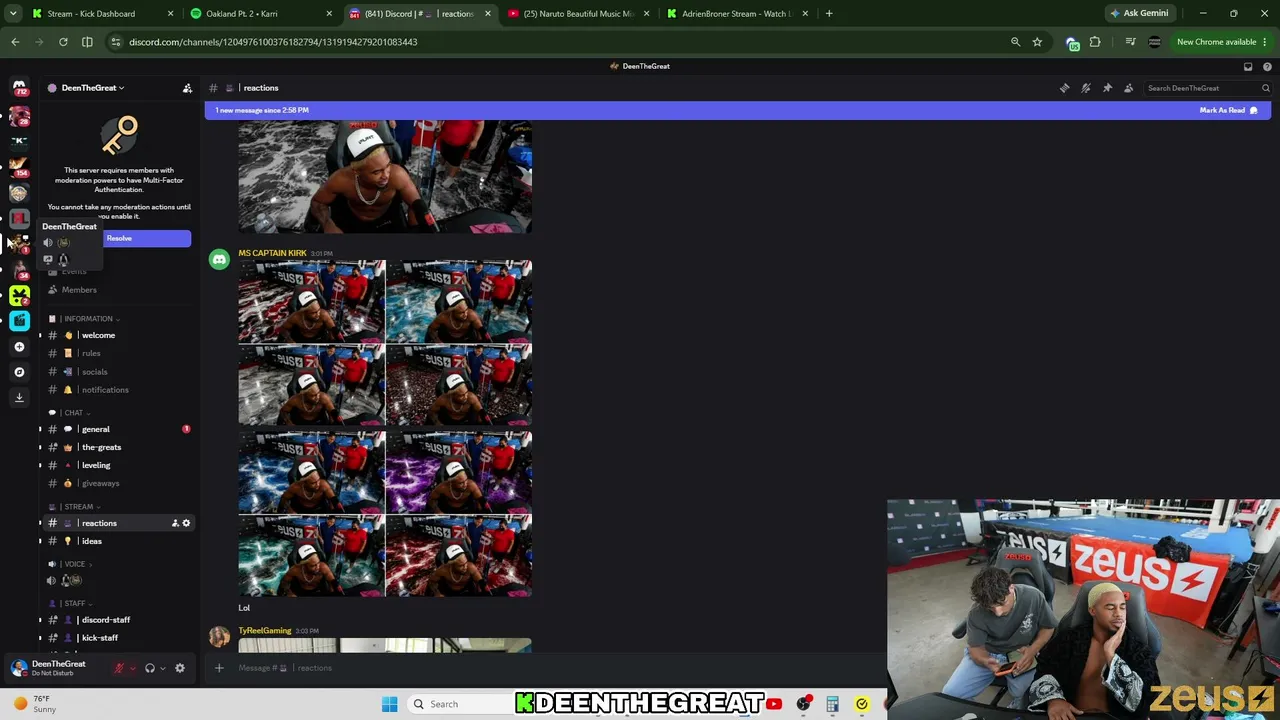The width and height of the screenshot is (1280, 720).
Task: Click Mark As Read button
Action: 1229,110
